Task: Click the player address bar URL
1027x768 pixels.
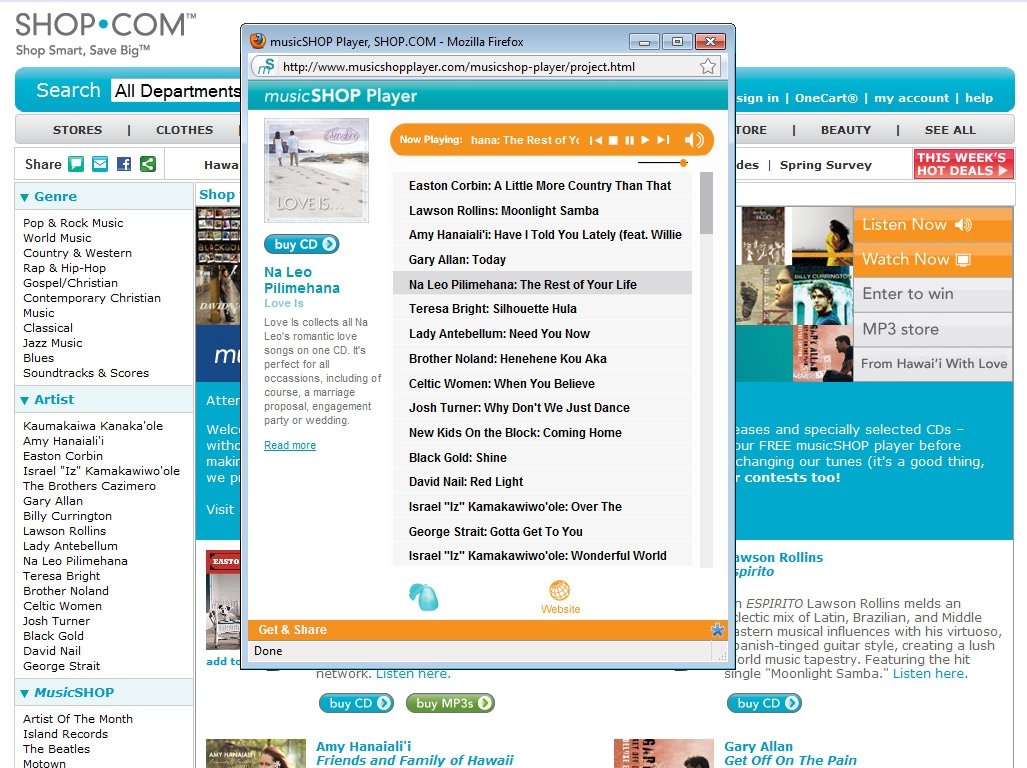Action: tap(458, 67)
